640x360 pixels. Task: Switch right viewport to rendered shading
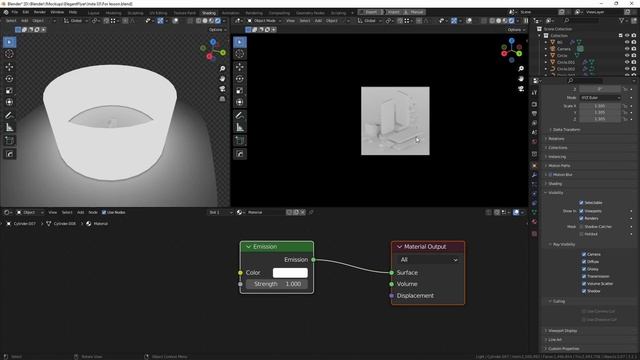point(511,21)
